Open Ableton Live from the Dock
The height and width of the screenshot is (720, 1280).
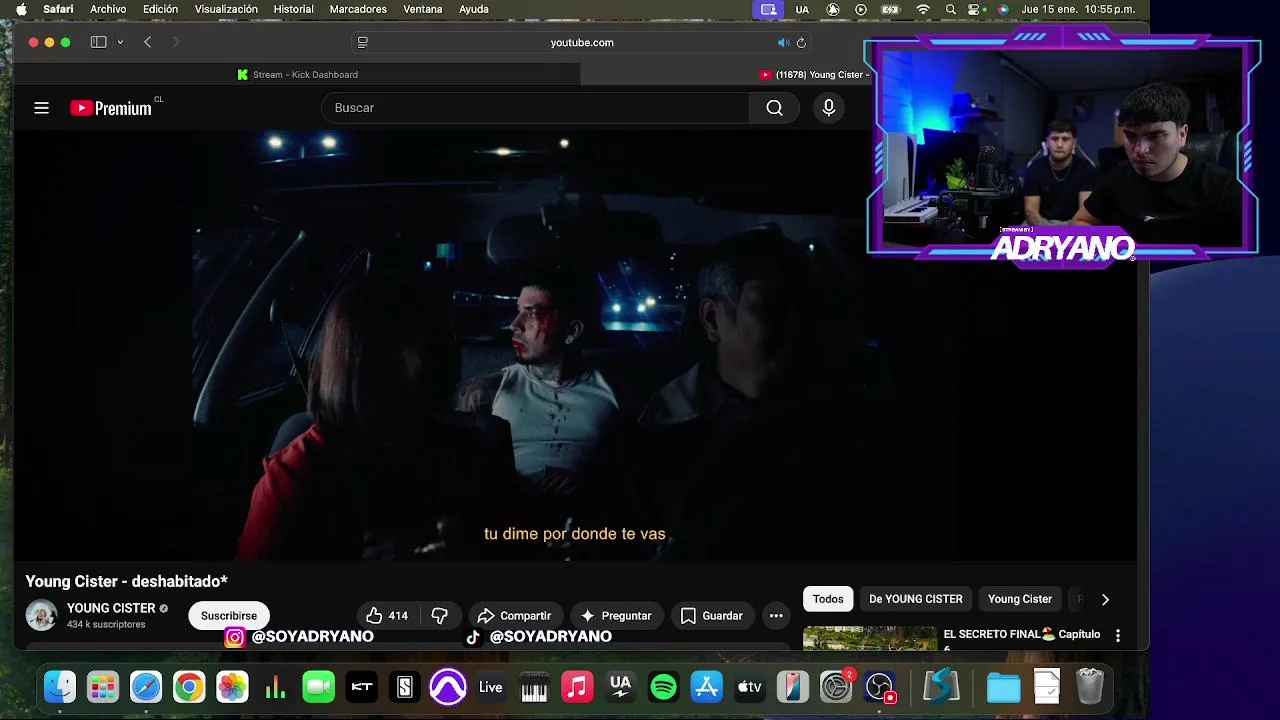click(491, 687)
